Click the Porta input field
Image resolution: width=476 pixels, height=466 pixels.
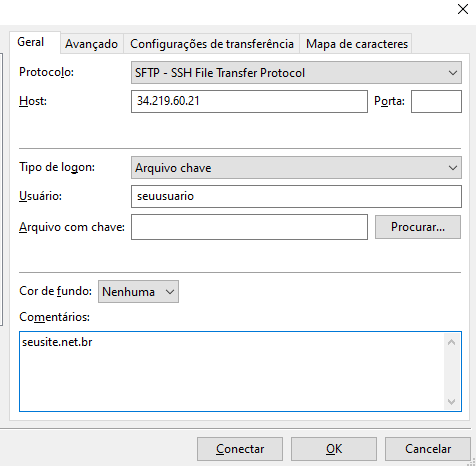436,101
